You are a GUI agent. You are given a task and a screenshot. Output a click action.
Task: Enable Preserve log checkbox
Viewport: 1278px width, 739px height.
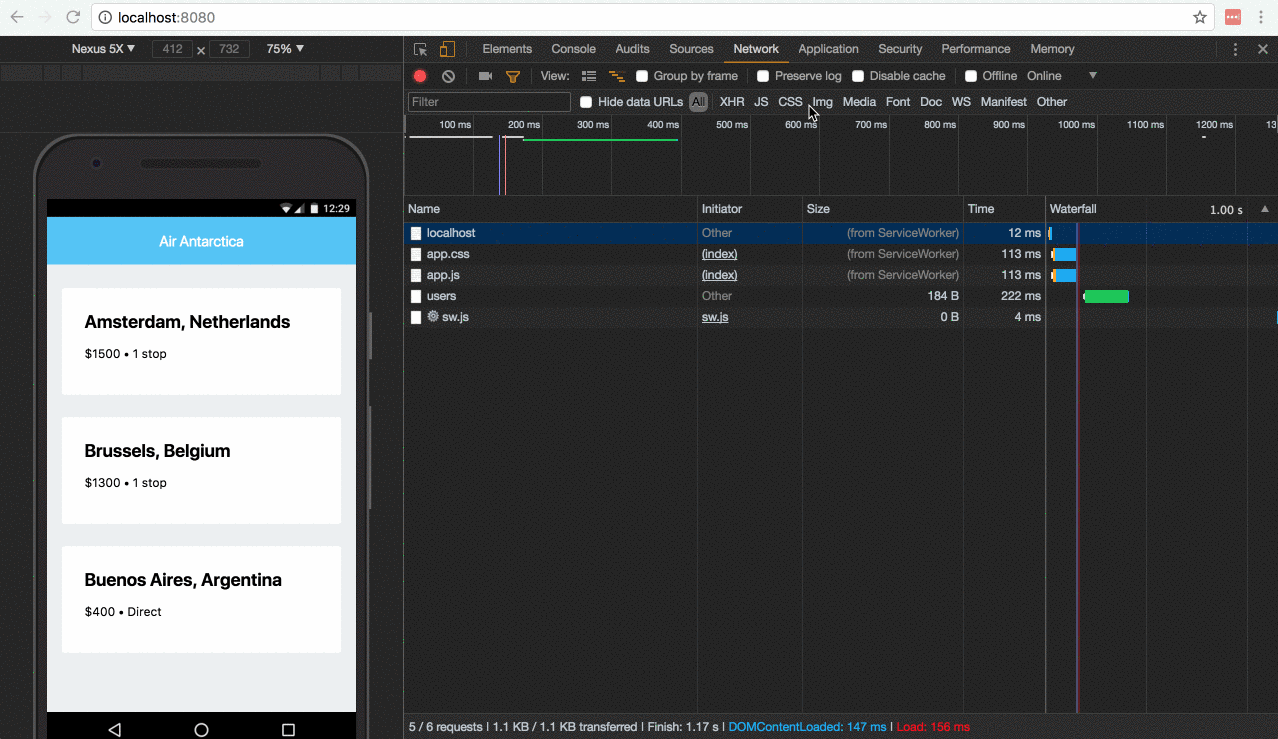(x=763, y=76)
